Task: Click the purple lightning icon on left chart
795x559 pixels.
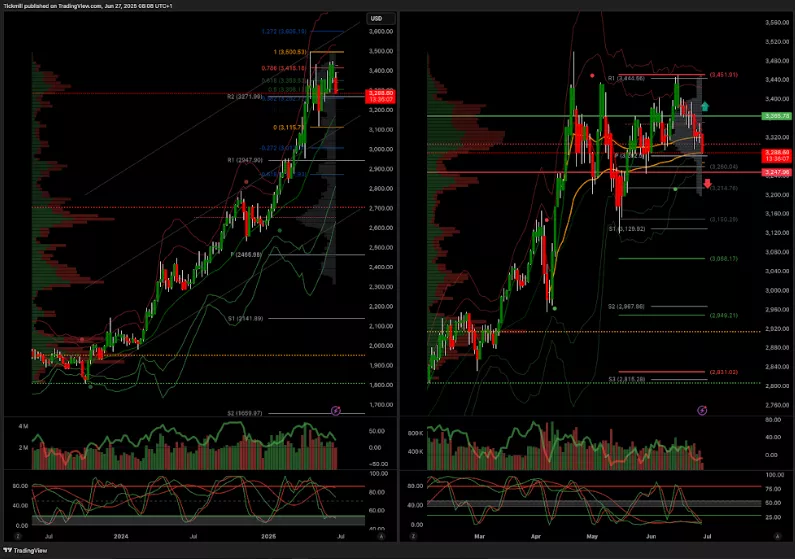Action: [x=335, y=410]
